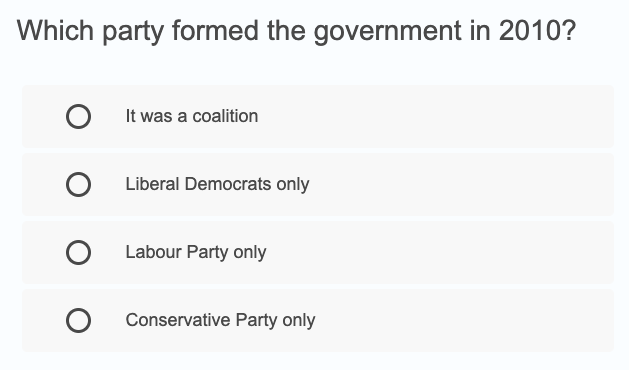Click the question heading about 2010 government
Screen dimensions: 629x370
tap(296, 31)
